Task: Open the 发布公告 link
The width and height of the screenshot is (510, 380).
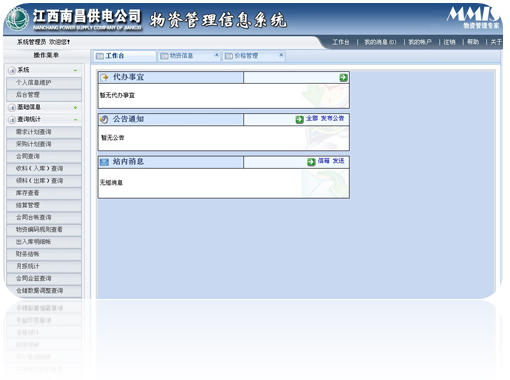Action: tap(332, 118)
